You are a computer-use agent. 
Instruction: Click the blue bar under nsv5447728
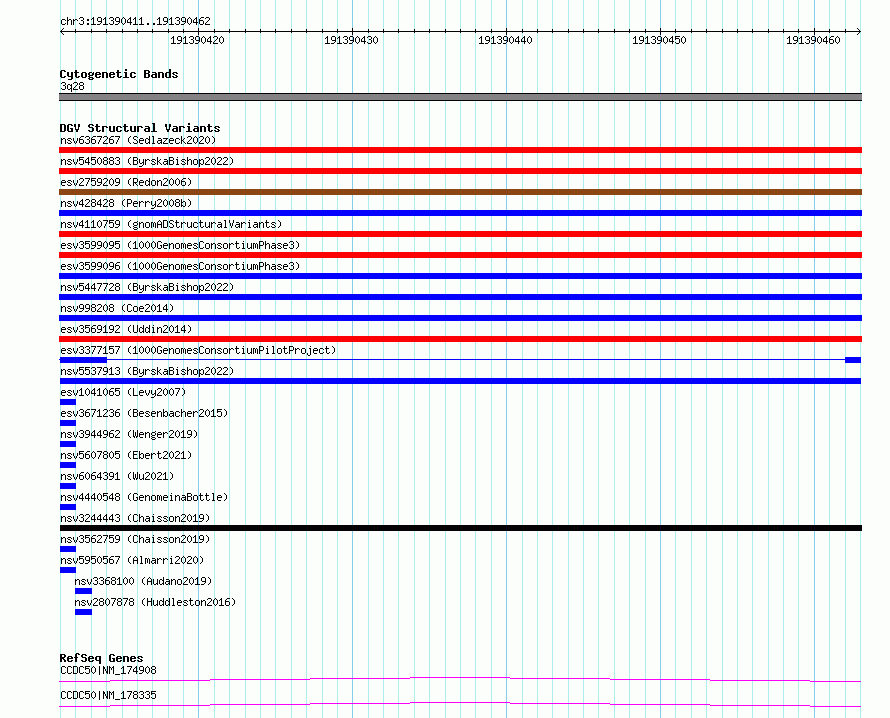(x=460, y=297)
